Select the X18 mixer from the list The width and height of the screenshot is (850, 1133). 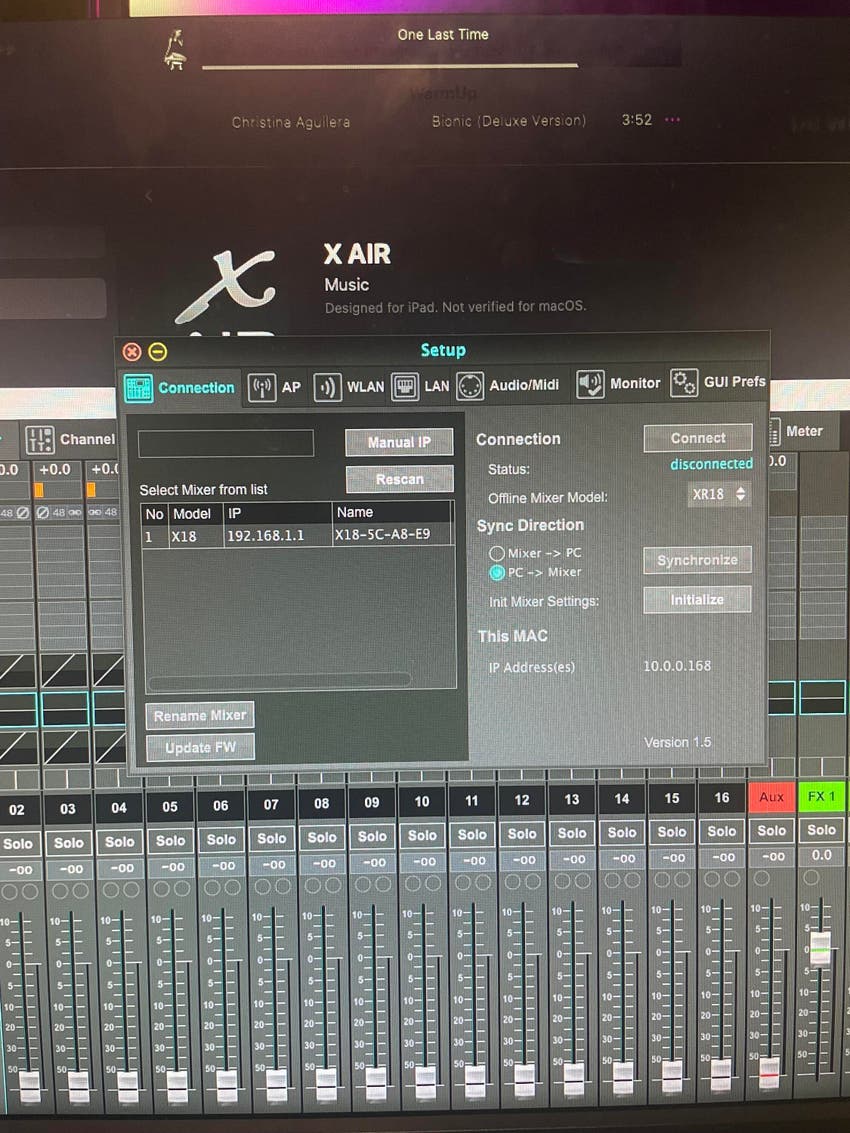click(280, 536)
